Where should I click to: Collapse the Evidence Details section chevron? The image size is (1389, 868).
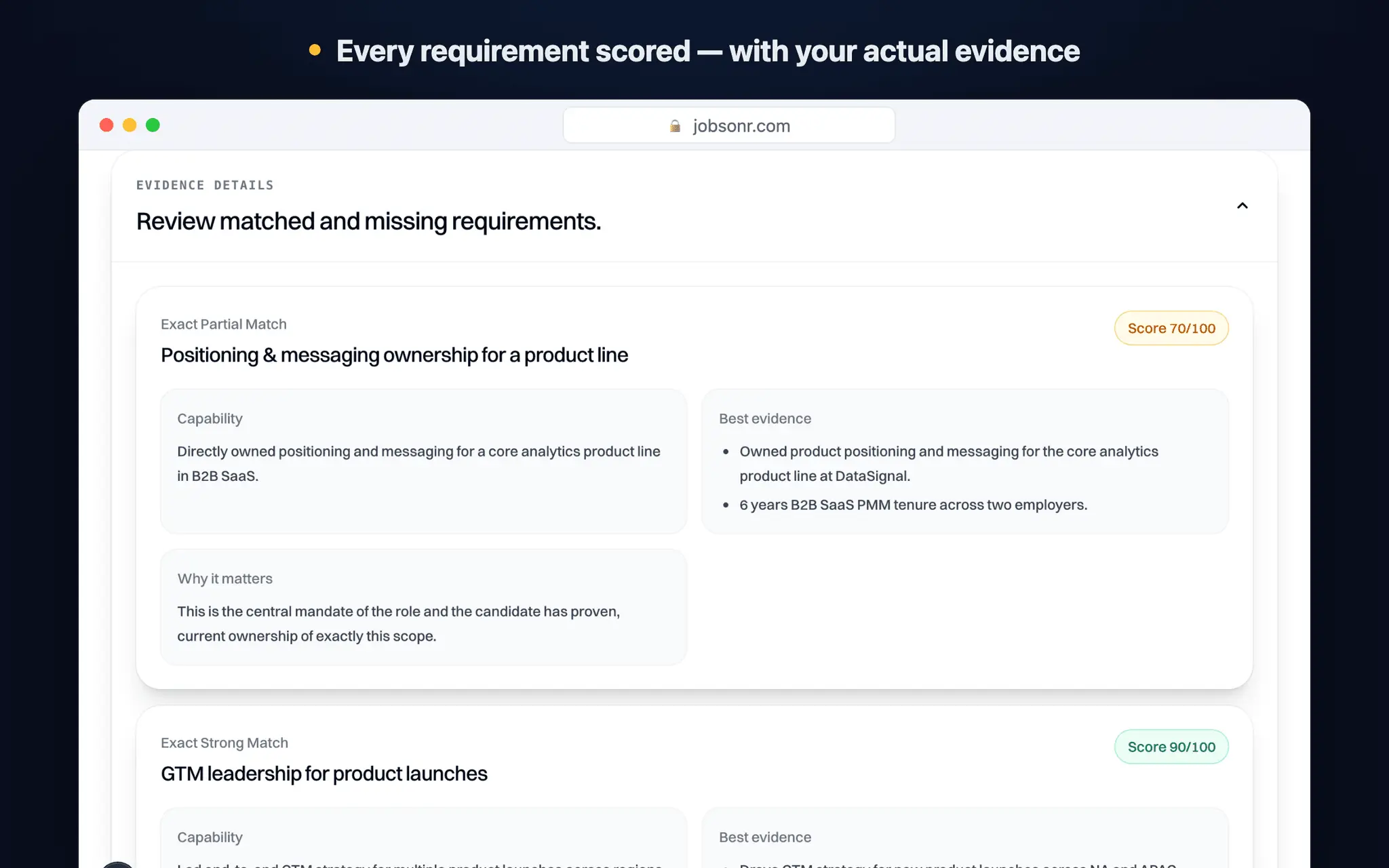(1242, 205)
